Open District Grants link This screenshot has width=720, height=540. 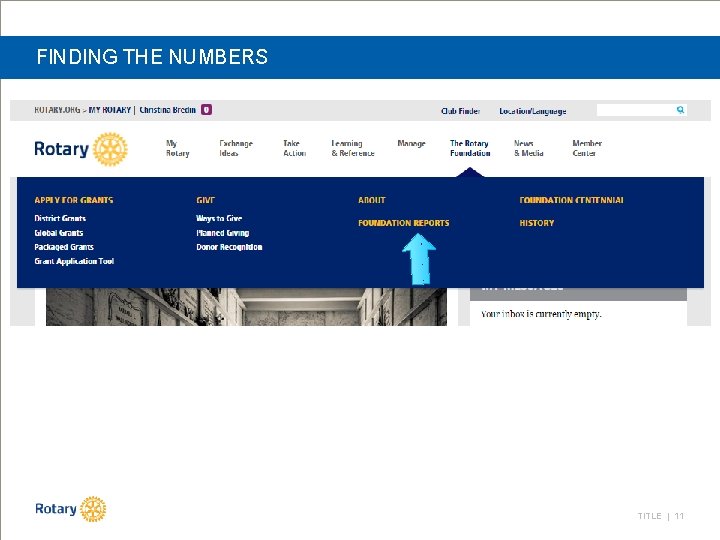(x=60, y=219)
